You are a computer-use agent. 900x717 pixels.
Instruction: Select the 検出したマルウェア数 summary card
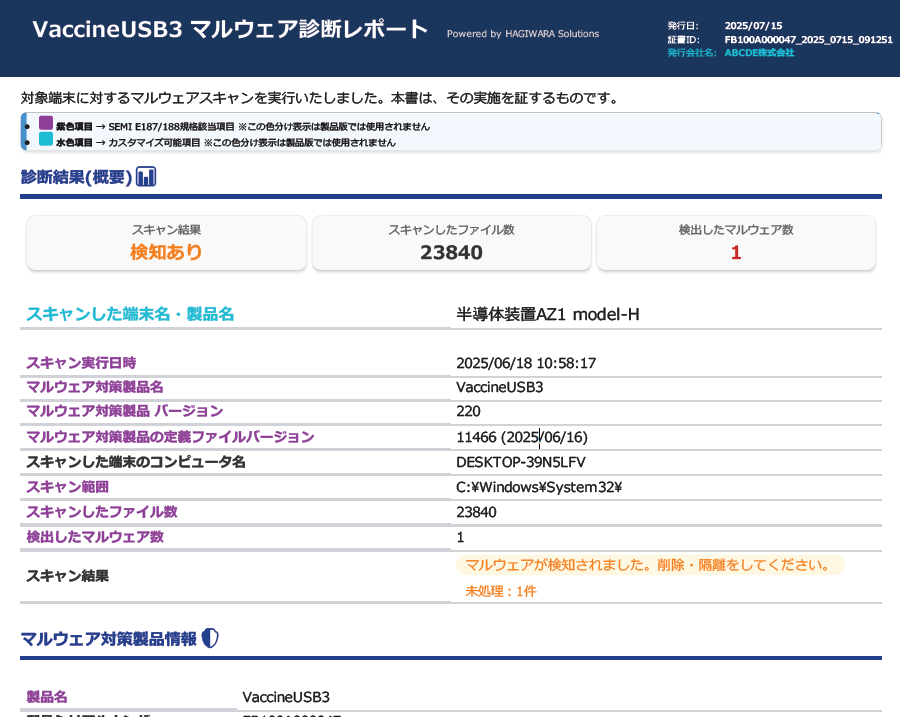coord(735,243)
